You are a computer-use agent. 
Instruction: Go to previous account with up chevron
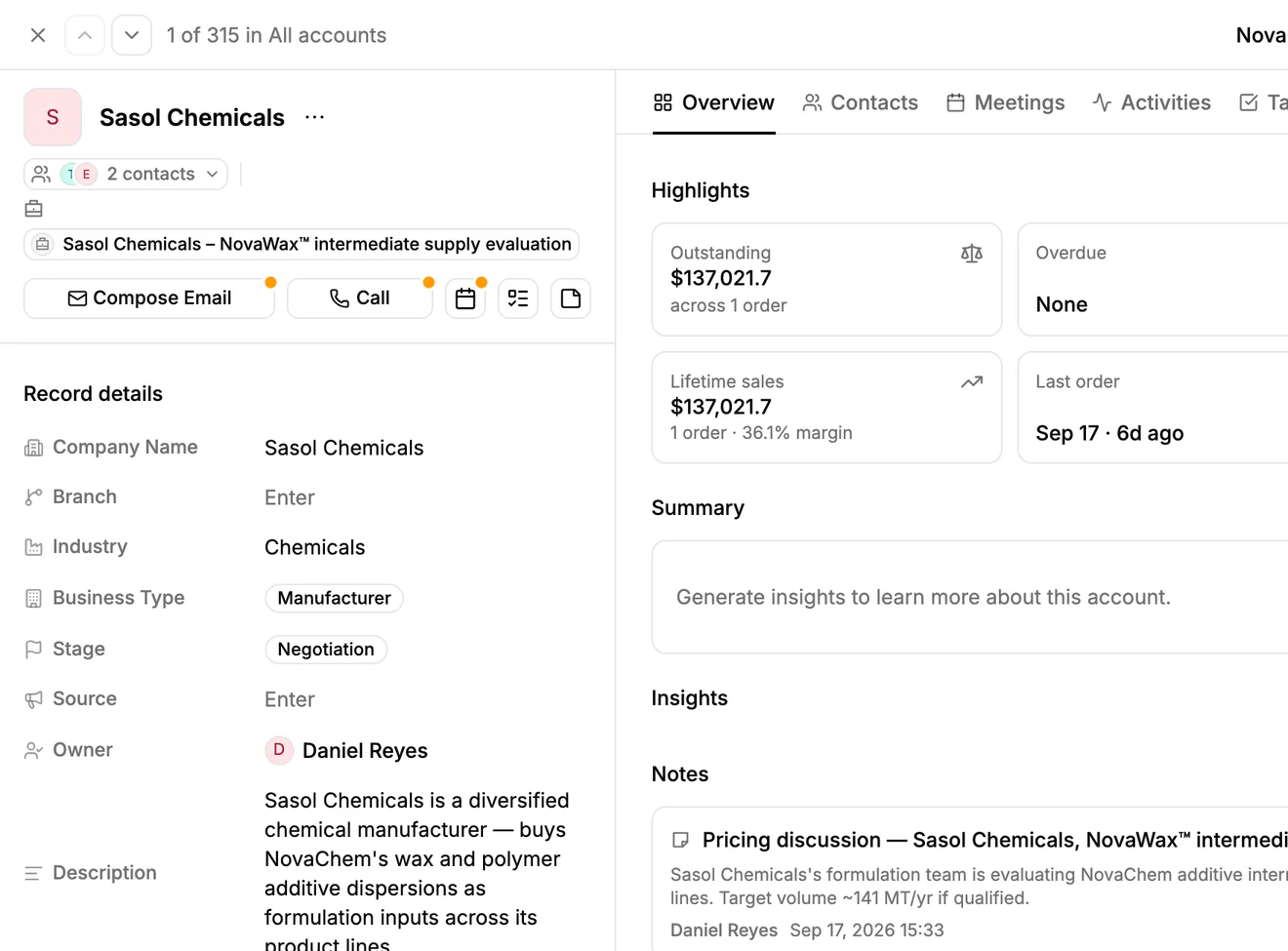tap(85, 35)
